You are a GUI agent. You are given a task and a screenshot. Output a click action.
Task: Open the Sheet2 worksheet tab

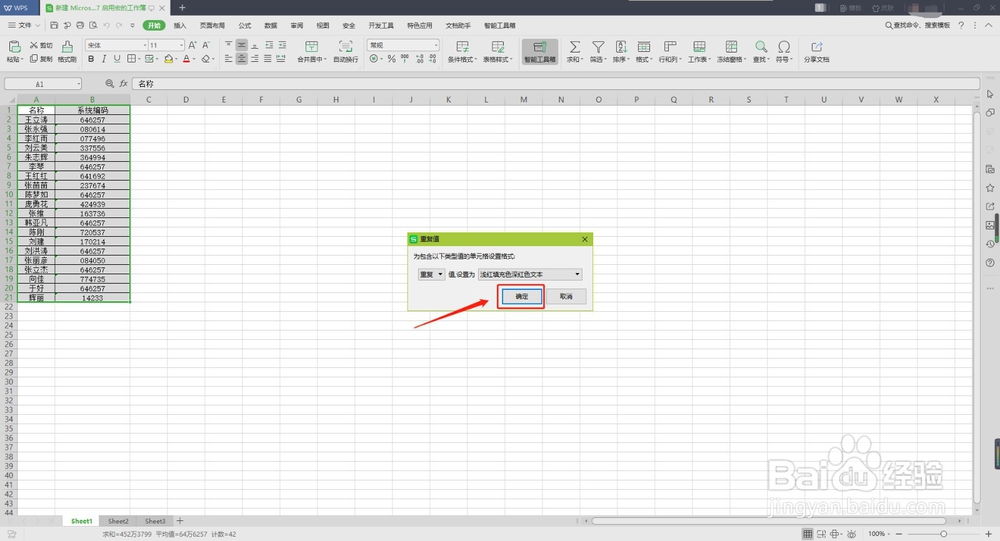pyautogui.click(x=118, y=521)
